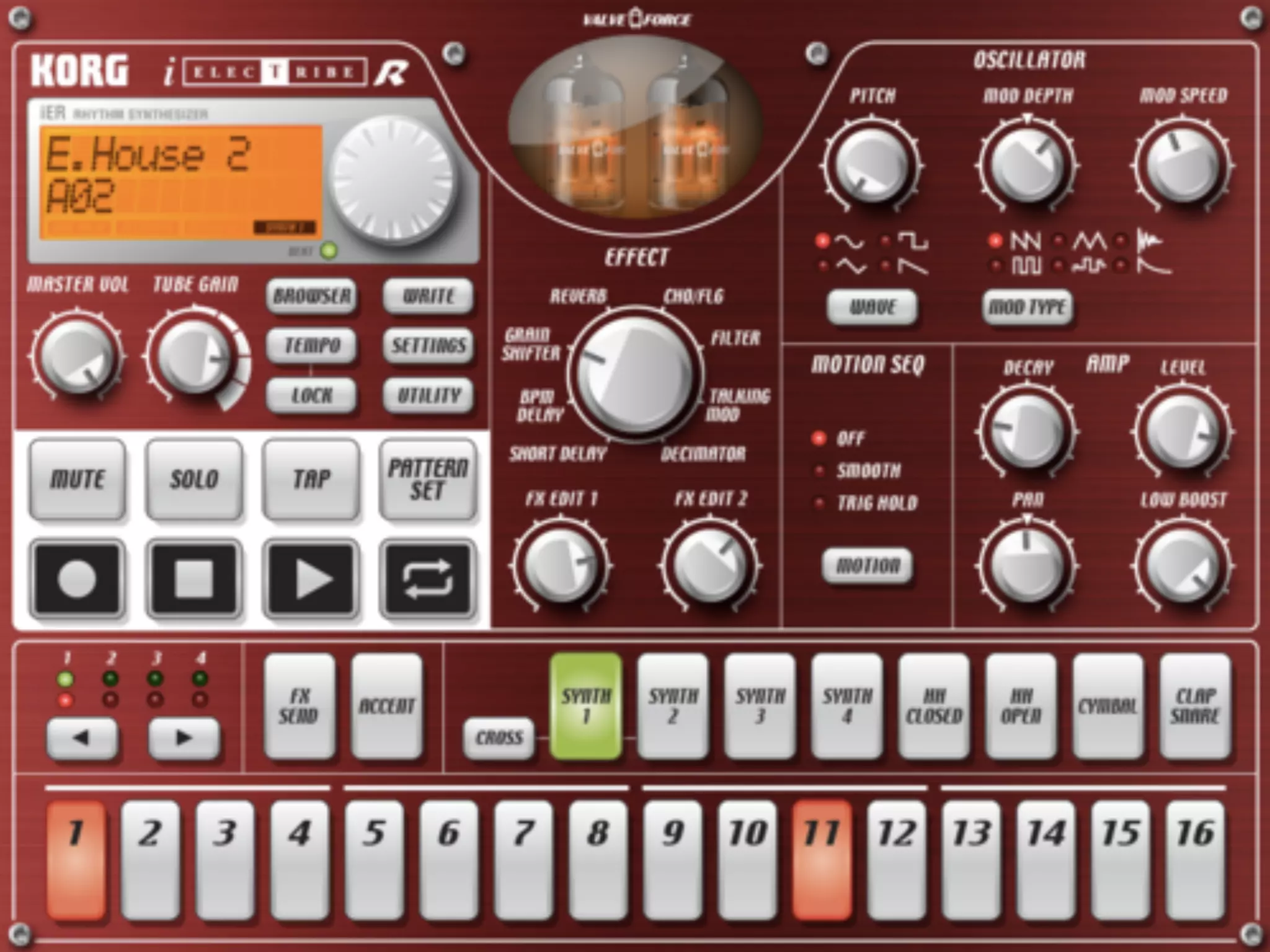Image resolution: width=1270 pixels, height=952 pixels.
Task: Open the Settings button
Action: pyautogui.click(x=429, y=345)
